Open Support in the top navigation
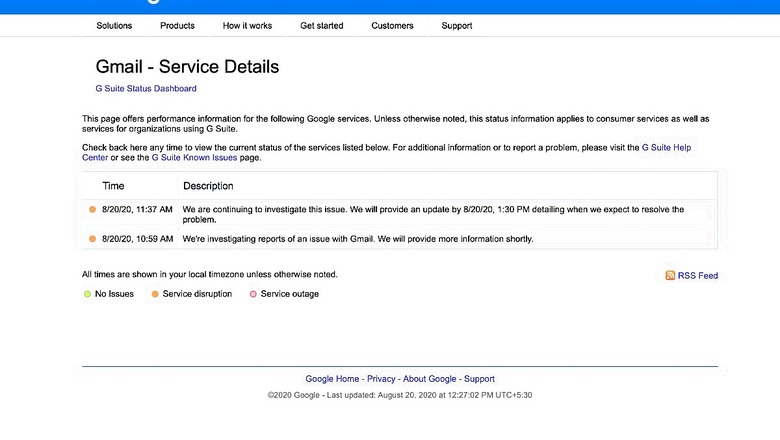 (x=457, y=26)
